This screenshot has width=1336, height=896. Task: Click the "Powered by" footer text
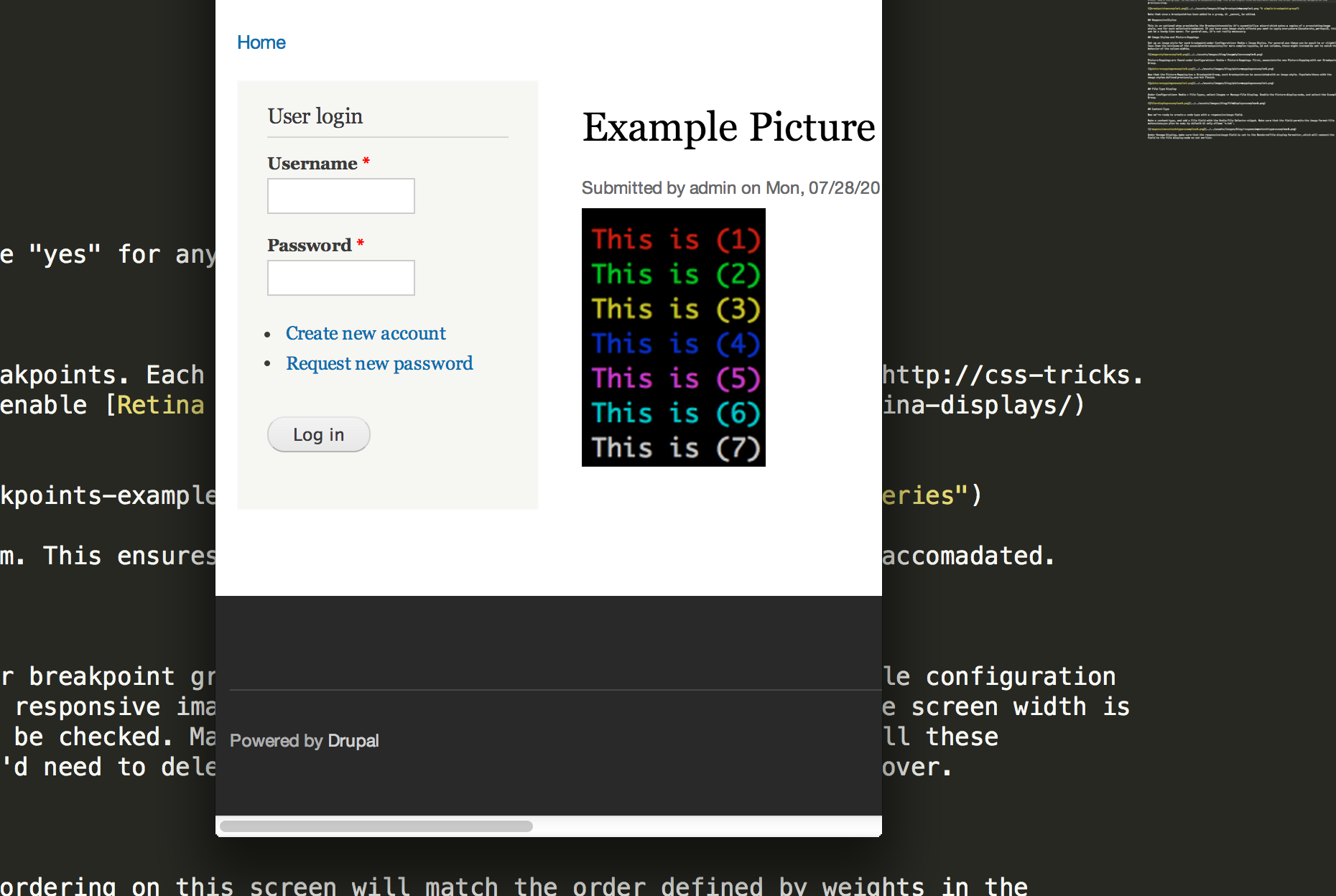[277, 741]
